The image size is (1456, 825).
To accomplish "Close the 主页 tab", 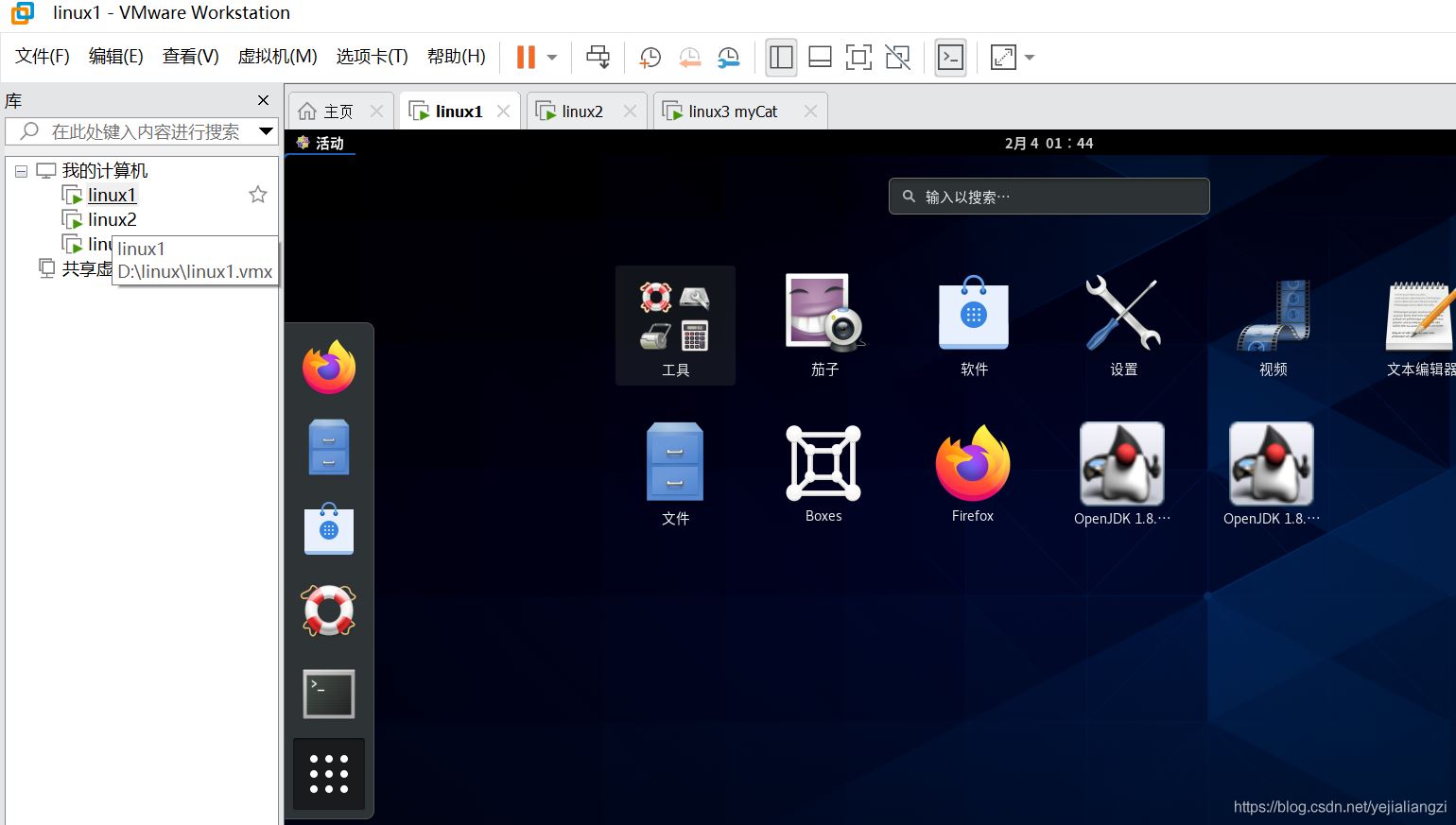I will pos(377,112).
